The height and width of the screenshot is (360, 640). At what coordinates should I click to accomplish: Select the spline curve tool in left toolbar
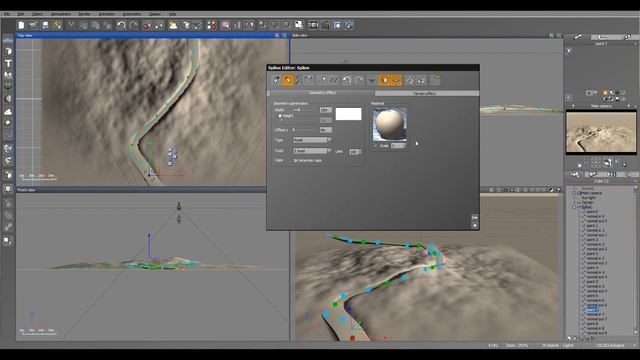click(8, 135)
